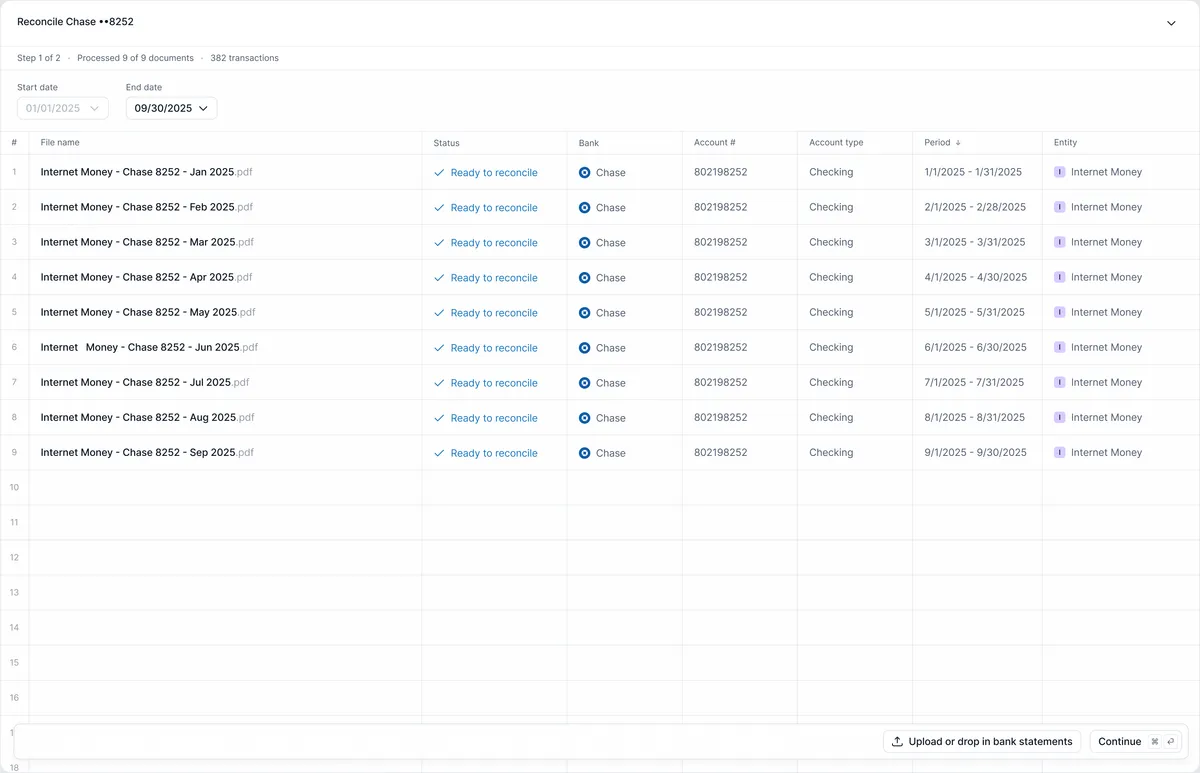The width and height of the screenshot is (1200, 773).
Task: Click Ready to reconcile in Jun 2025 row
Action: tap(494, 348)
